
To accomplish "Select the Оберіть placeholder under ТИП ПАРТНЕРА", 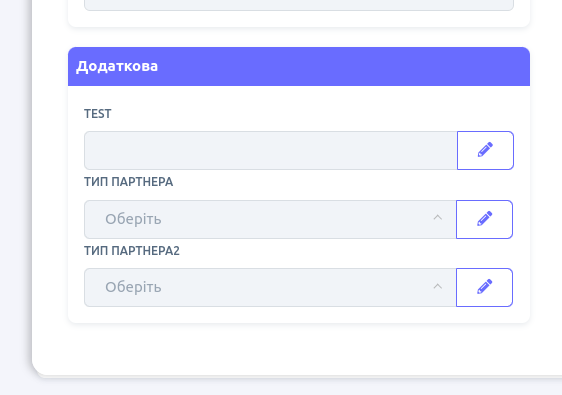I will click(133, 219).
